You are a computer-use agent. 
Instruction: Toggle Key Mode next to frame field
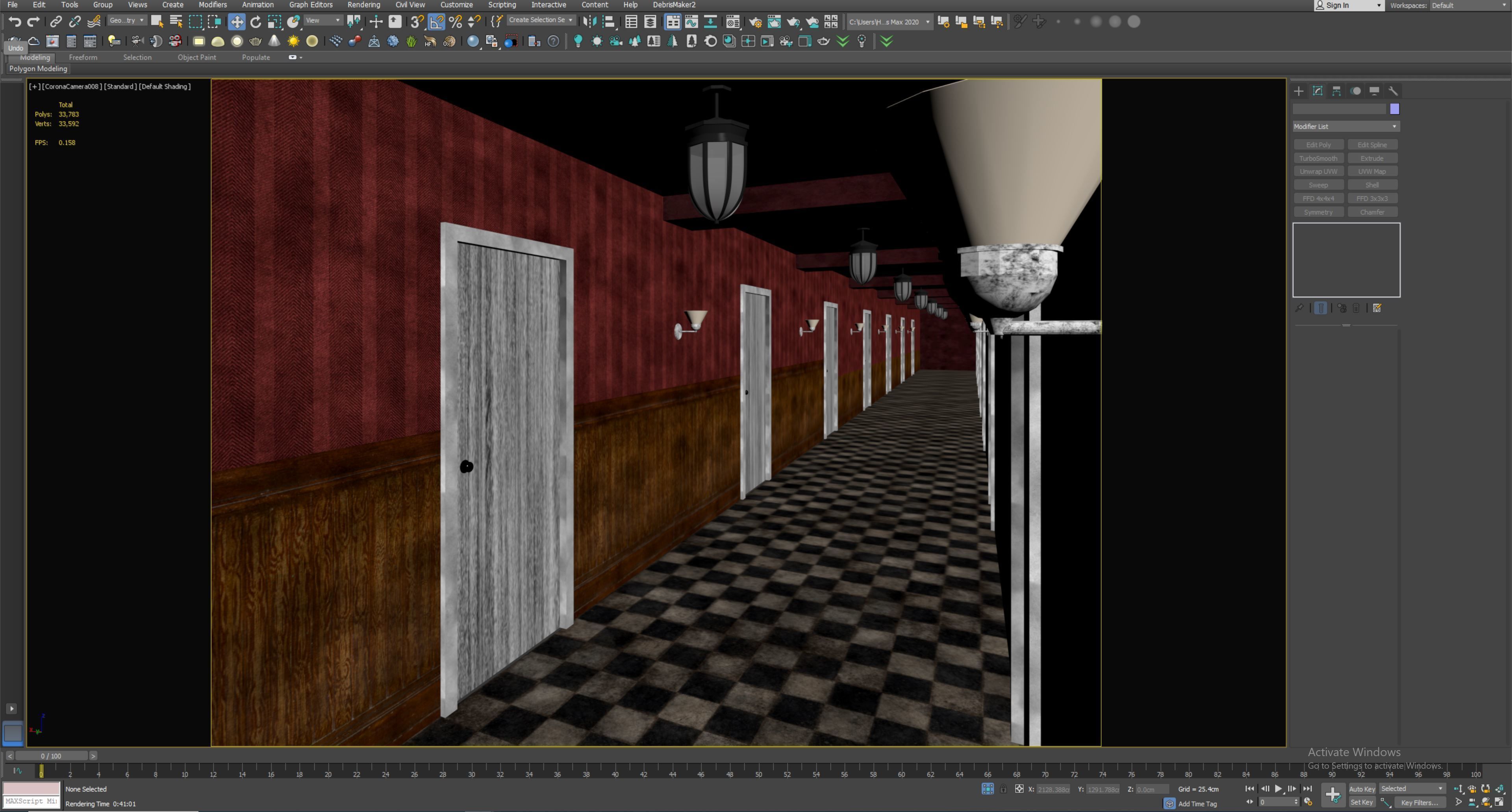click(x=1250, y=802)
